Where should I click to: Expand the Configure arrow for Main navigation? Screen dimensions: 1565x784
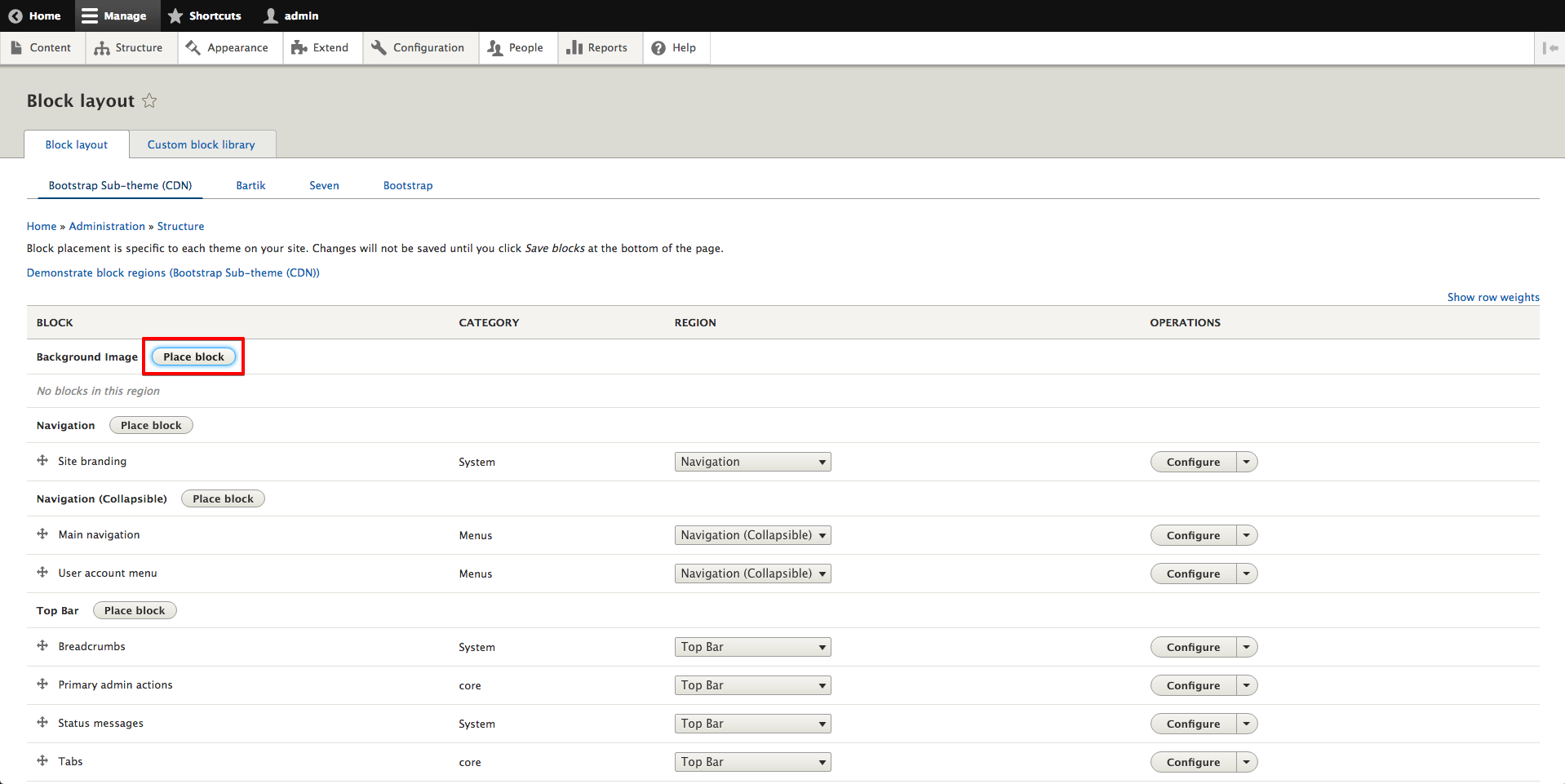(1246, 535)
